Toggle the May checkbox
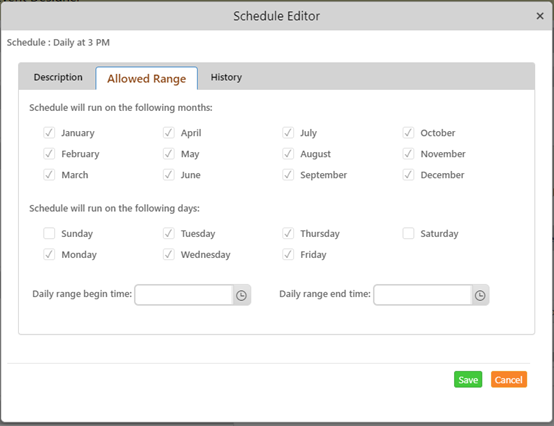Viewport: 554px width, 426px height. point(169,154)
